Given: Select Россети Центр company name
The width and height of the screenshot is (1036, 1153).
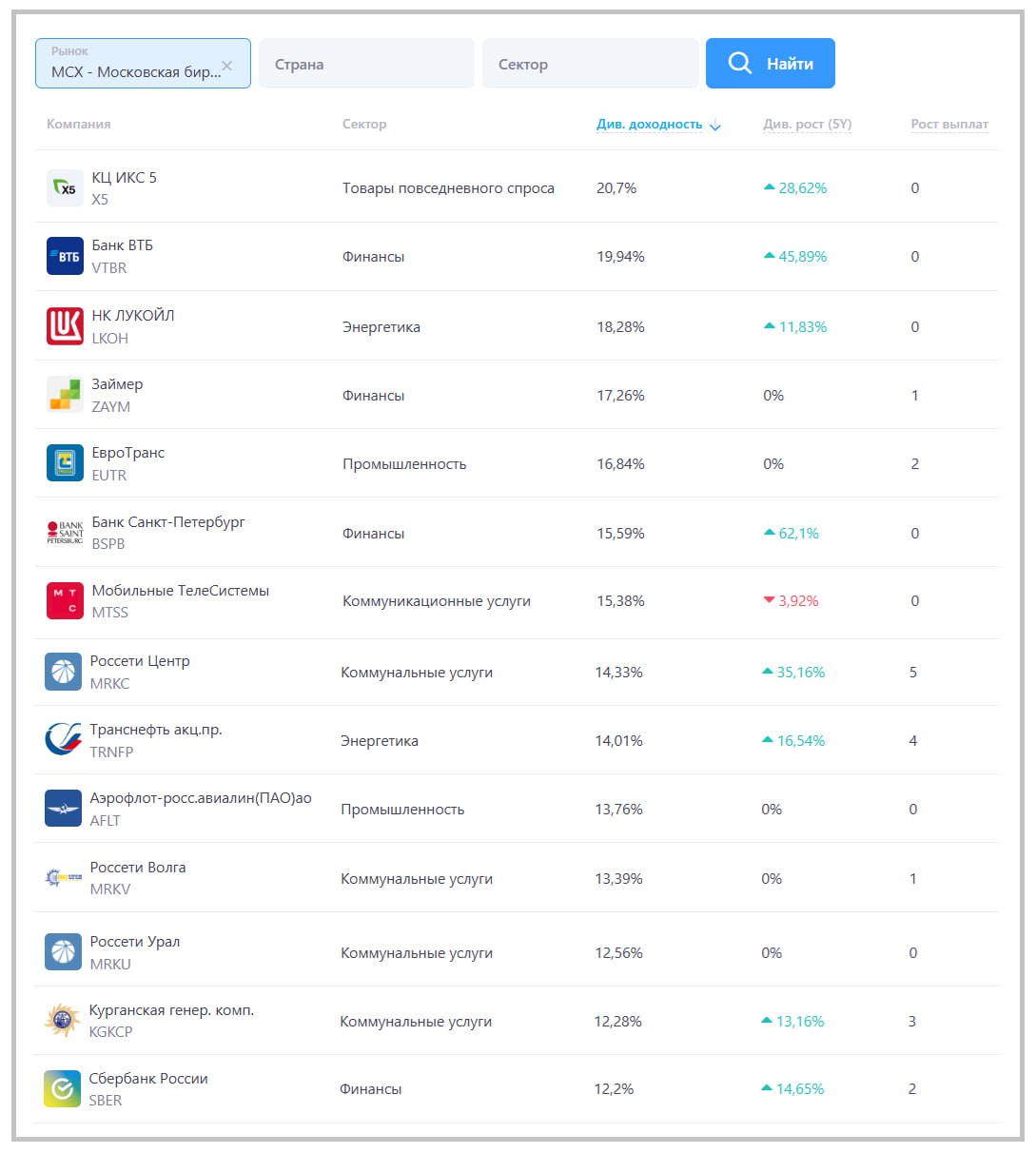Looking at the screenshot, I should [140, 661].
